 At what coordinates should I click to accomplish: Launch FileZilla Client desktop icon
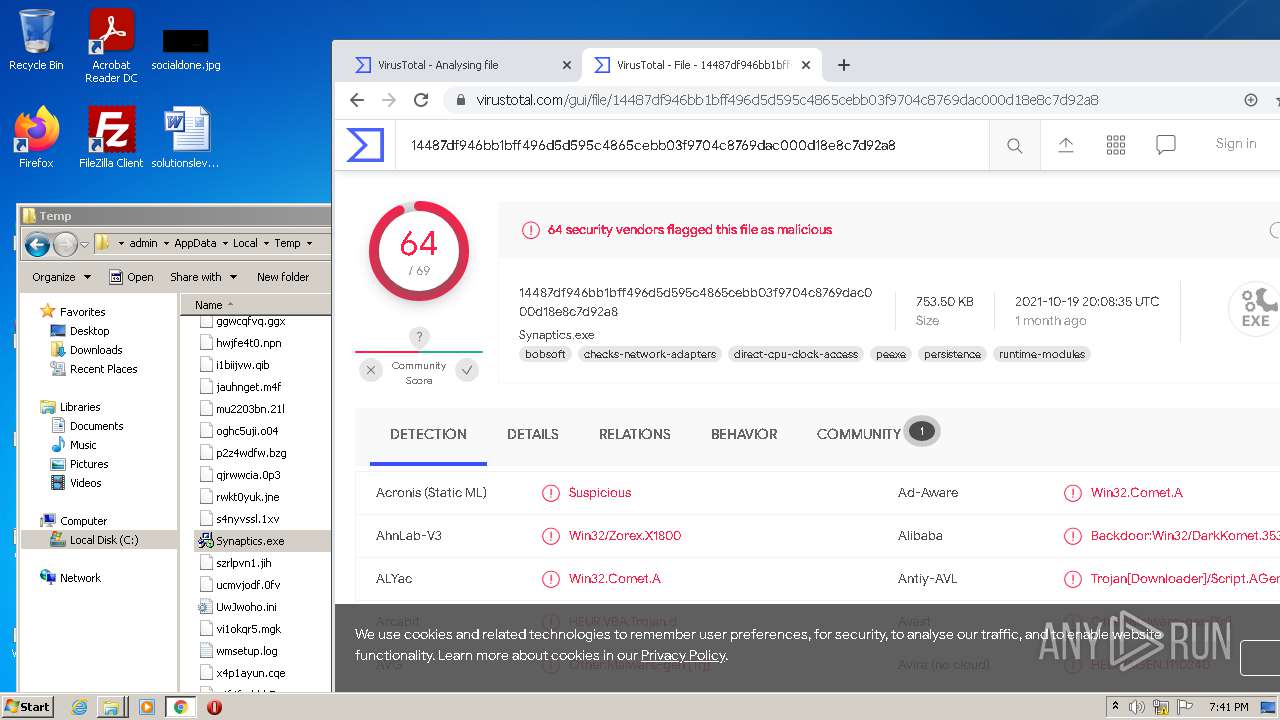coord(111,138)
